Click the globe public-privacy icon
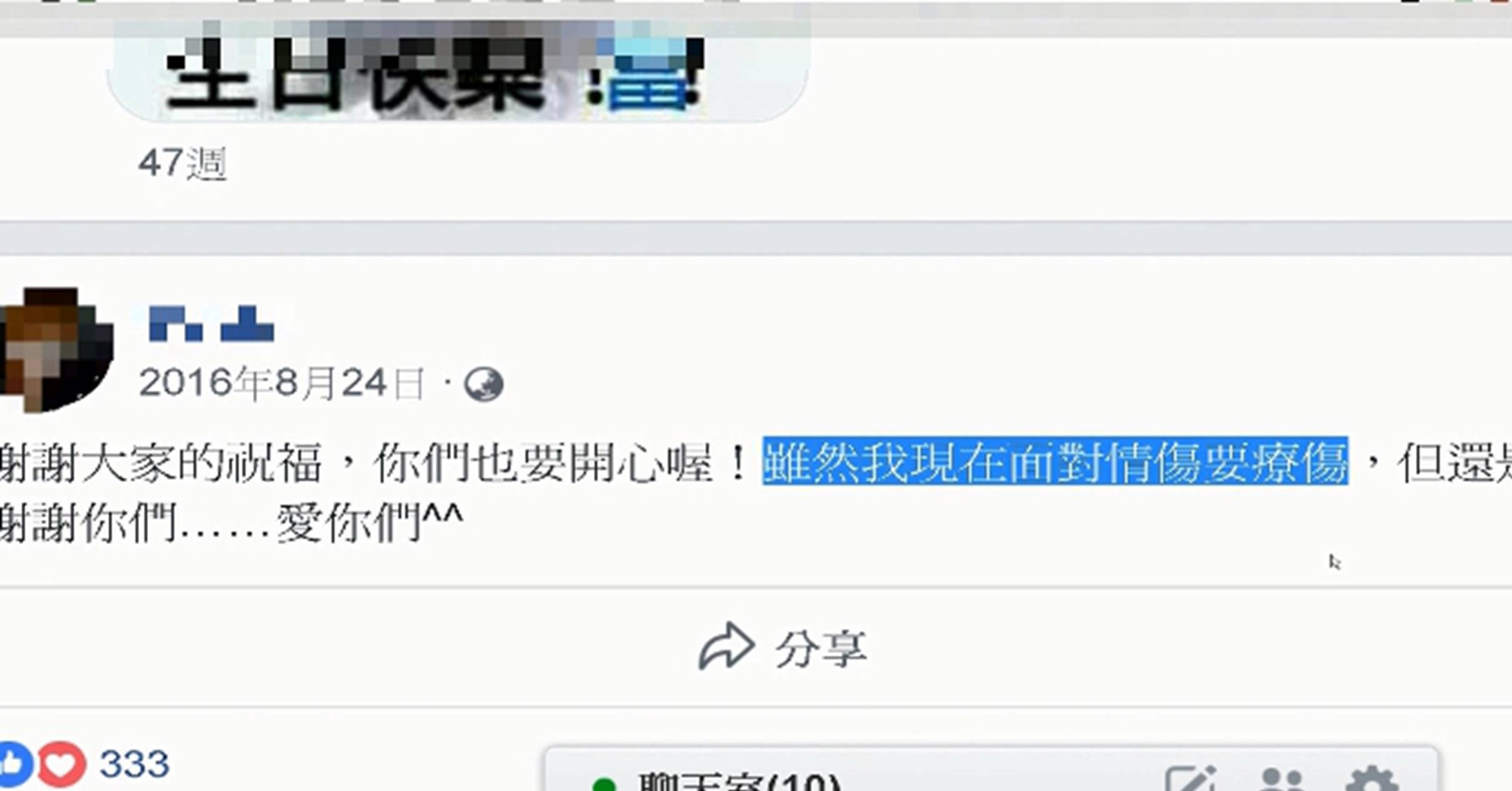The height and width of the screenshot is (791, 1512). pyautogui.click(x=483, y=384)
